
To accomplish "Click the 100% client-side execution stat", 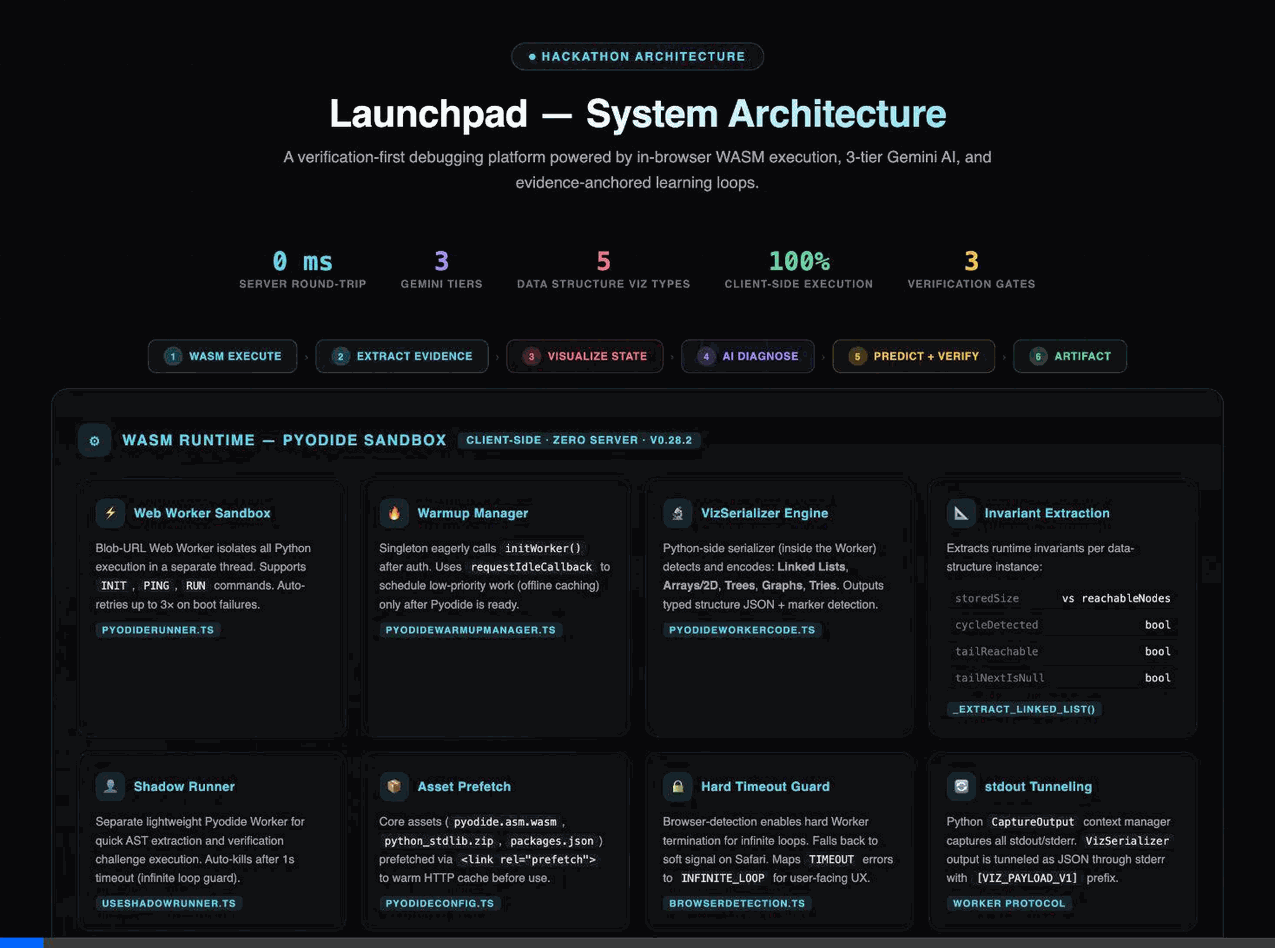I will [x=799, y=269].
